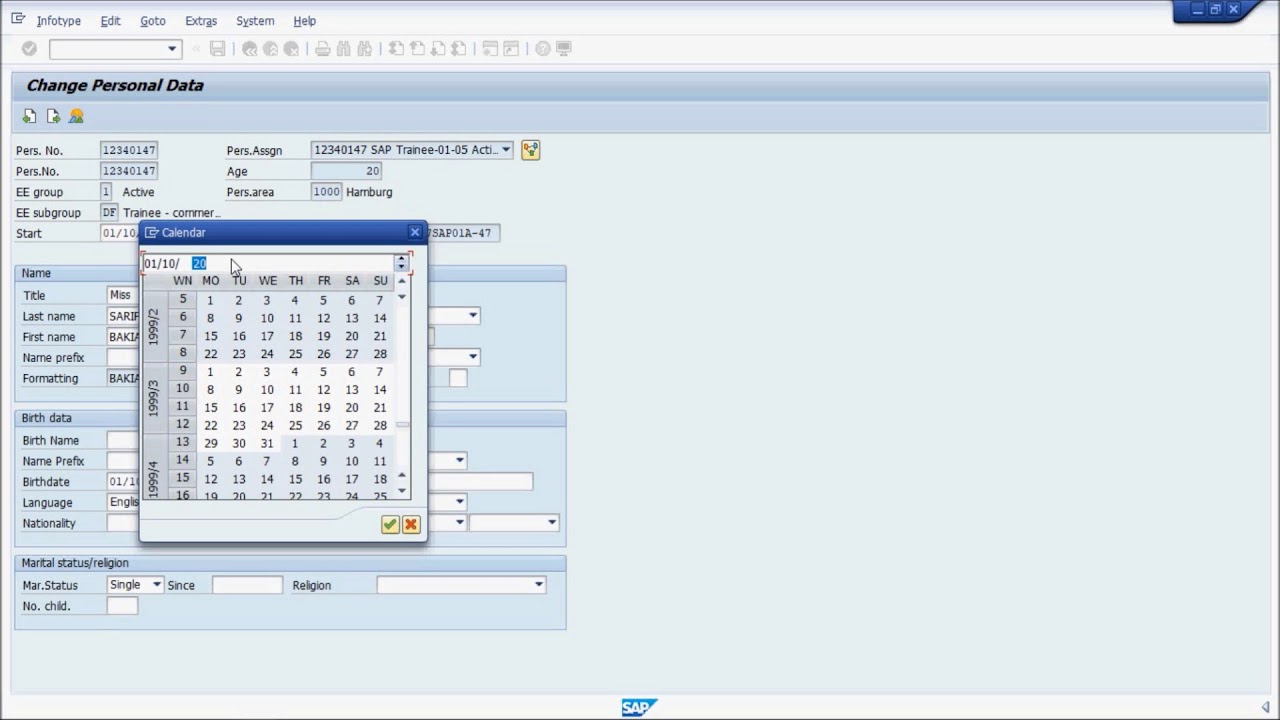Click the Pers.area 1000 field
1280x720 pixels.
(326, 192)
